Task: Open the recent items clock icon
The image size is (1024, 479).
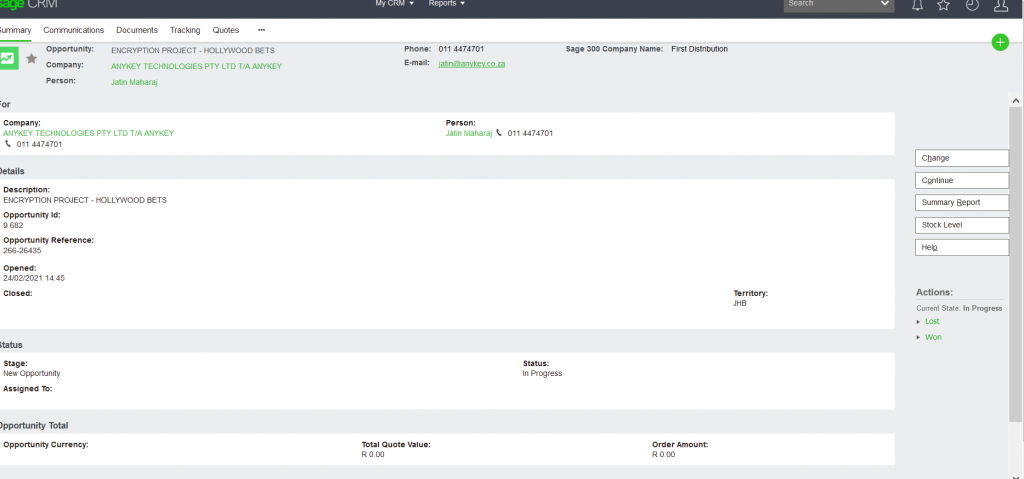Action: click(x=971, y=6)
